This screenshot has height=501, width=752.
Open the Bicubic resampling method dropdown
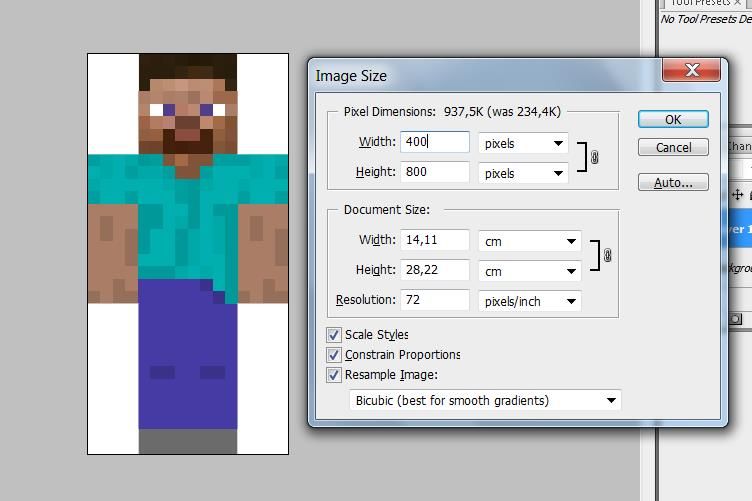point(485,400)
